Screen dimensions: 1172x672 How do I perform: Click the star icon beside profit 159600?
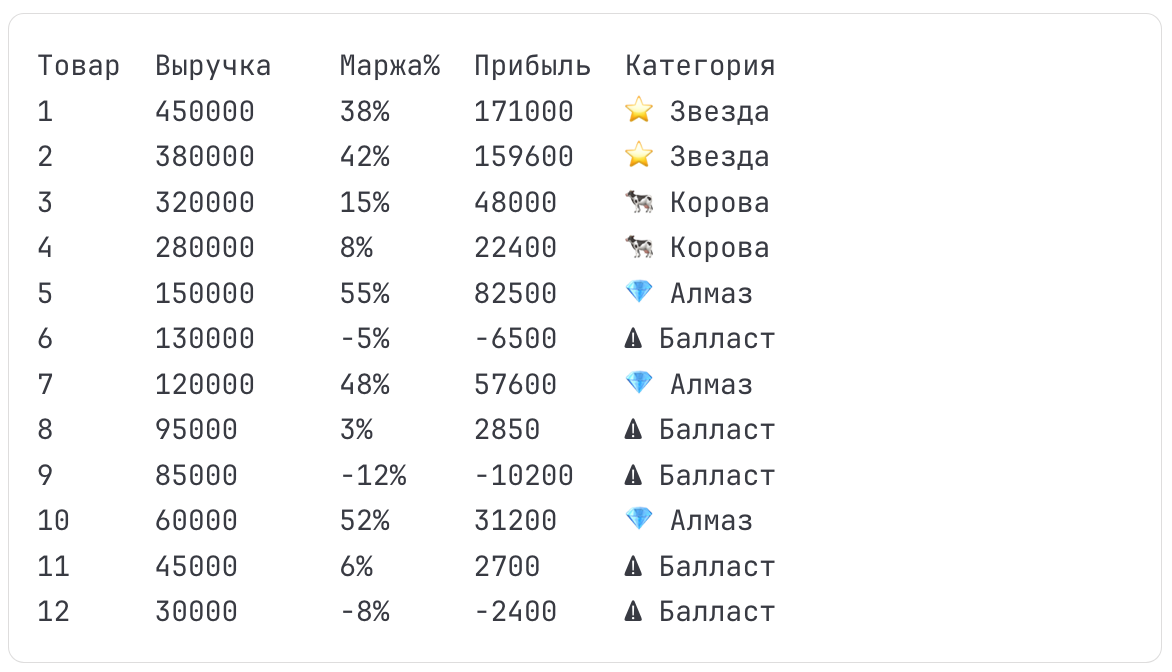pyautogui.click(x=638, y=156)
